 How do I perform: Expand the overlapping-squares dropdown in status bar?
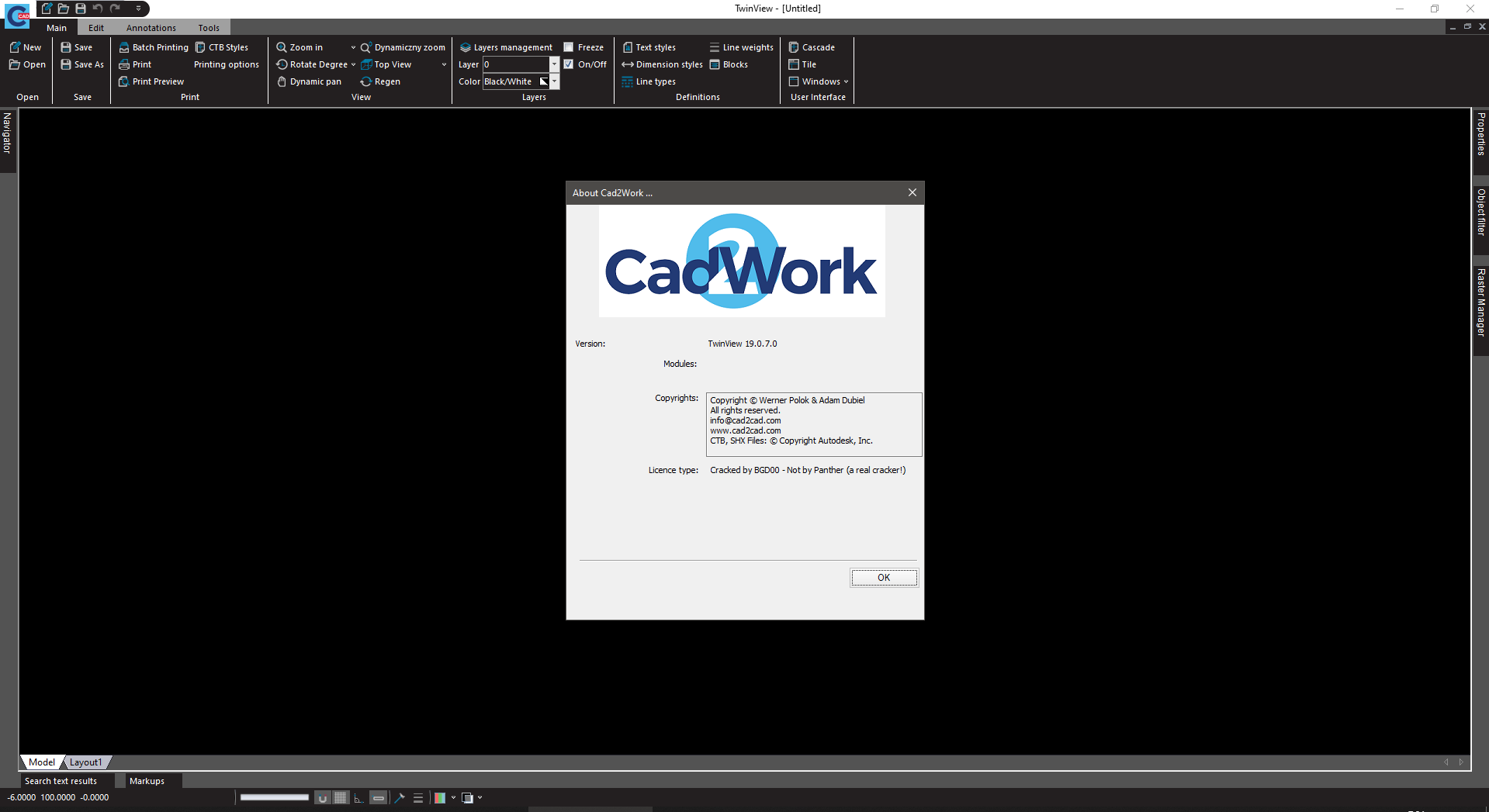point(480,797)
